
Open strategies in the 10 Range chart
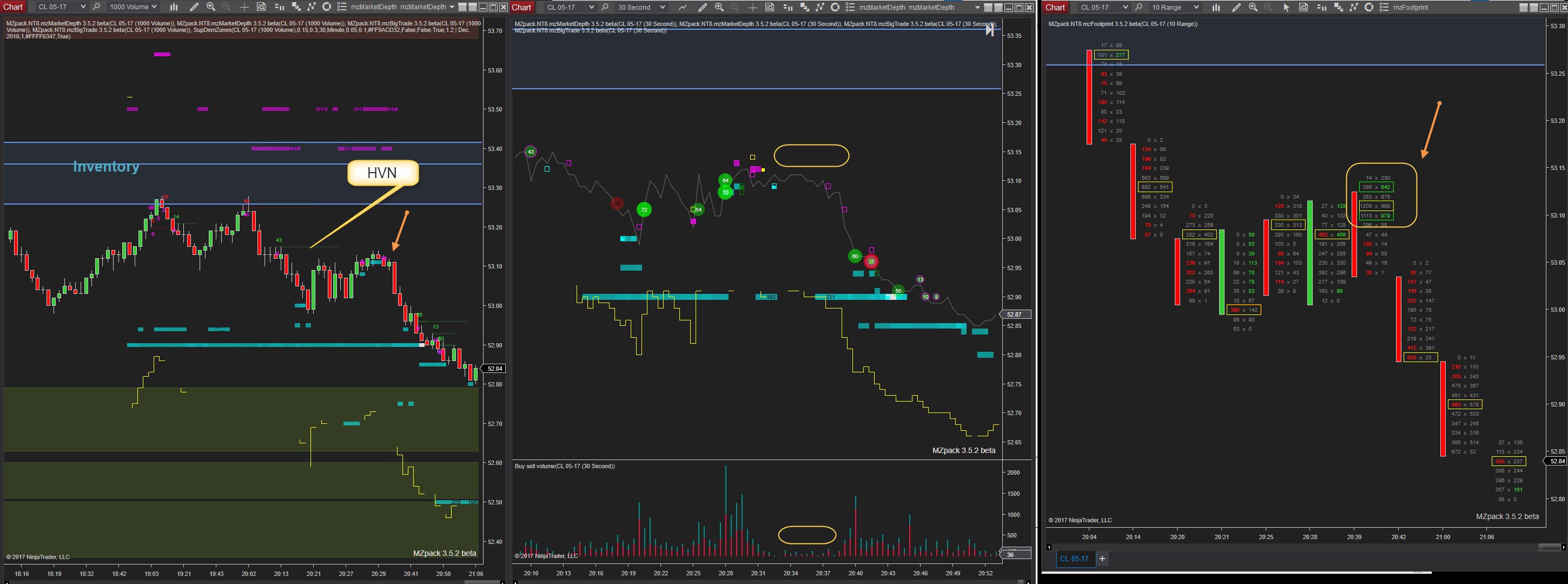click(1369, 6)
